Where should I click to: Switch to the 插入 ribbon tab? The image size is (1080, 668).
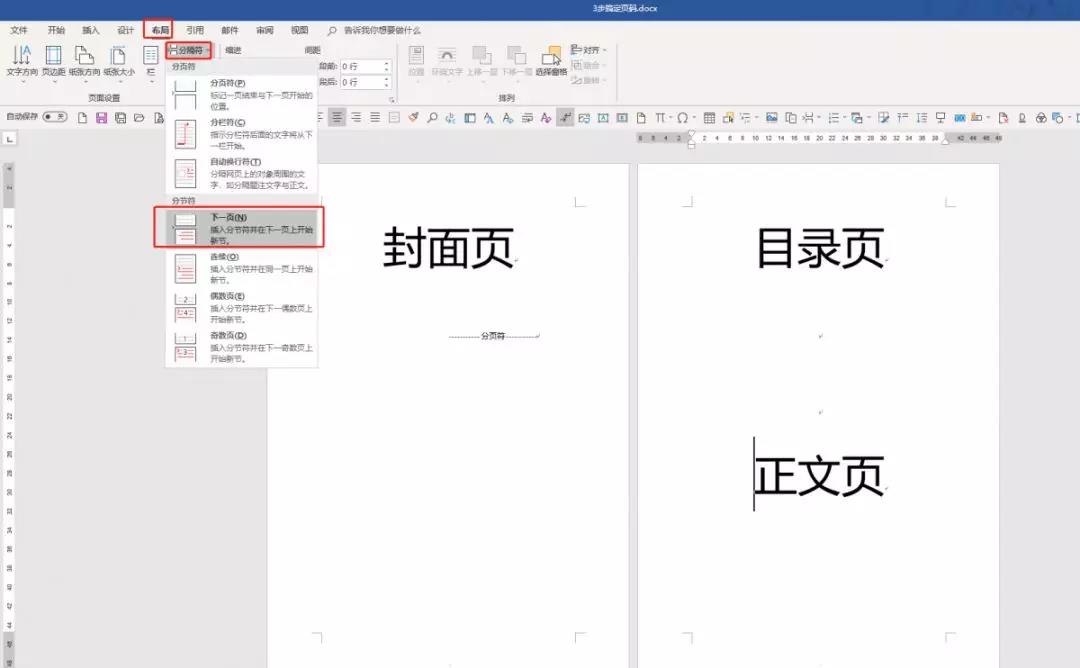coord(89,29)
